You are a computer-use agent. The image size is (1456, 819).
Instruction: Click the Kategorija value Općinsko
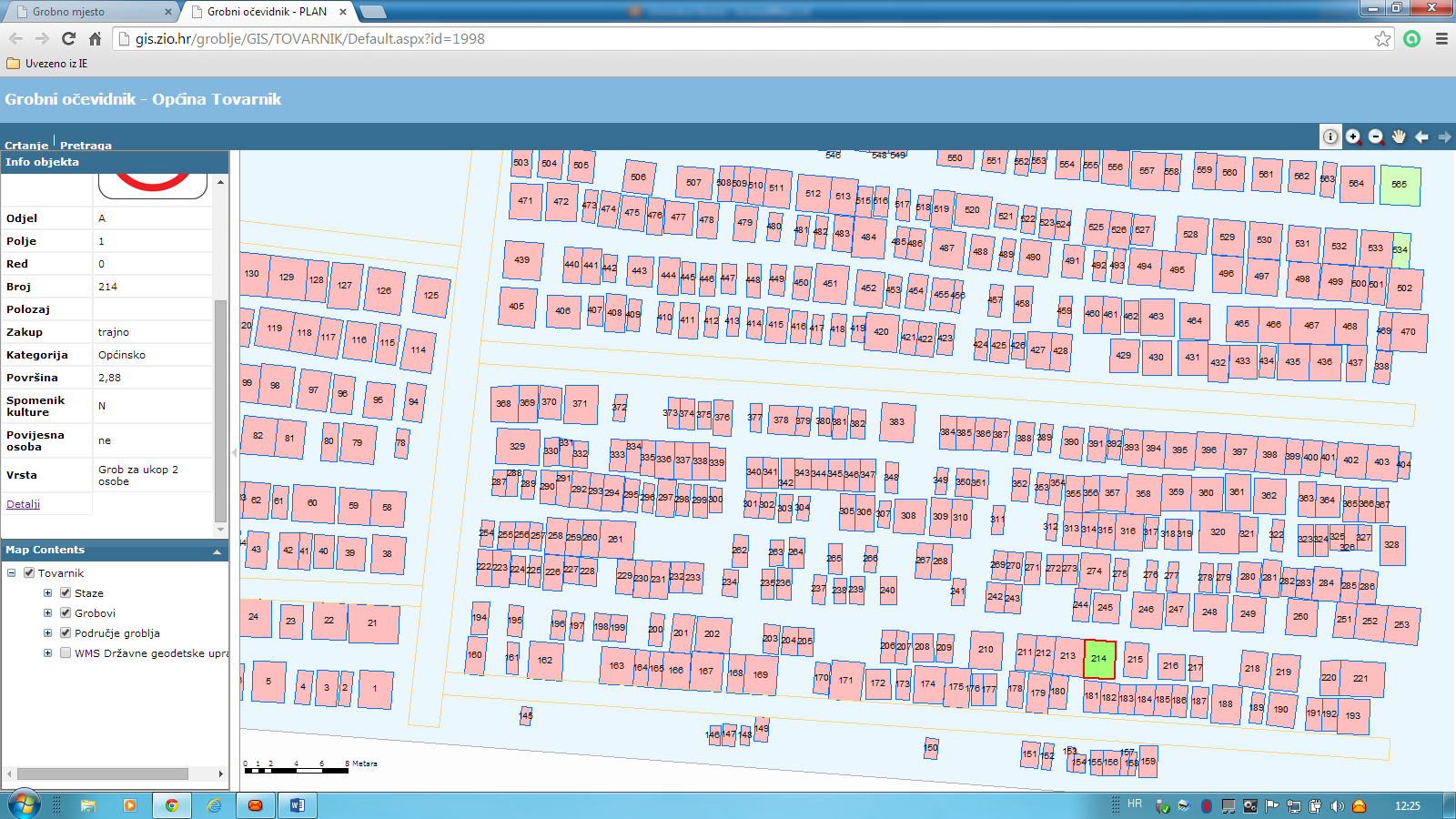coord(153,355)
